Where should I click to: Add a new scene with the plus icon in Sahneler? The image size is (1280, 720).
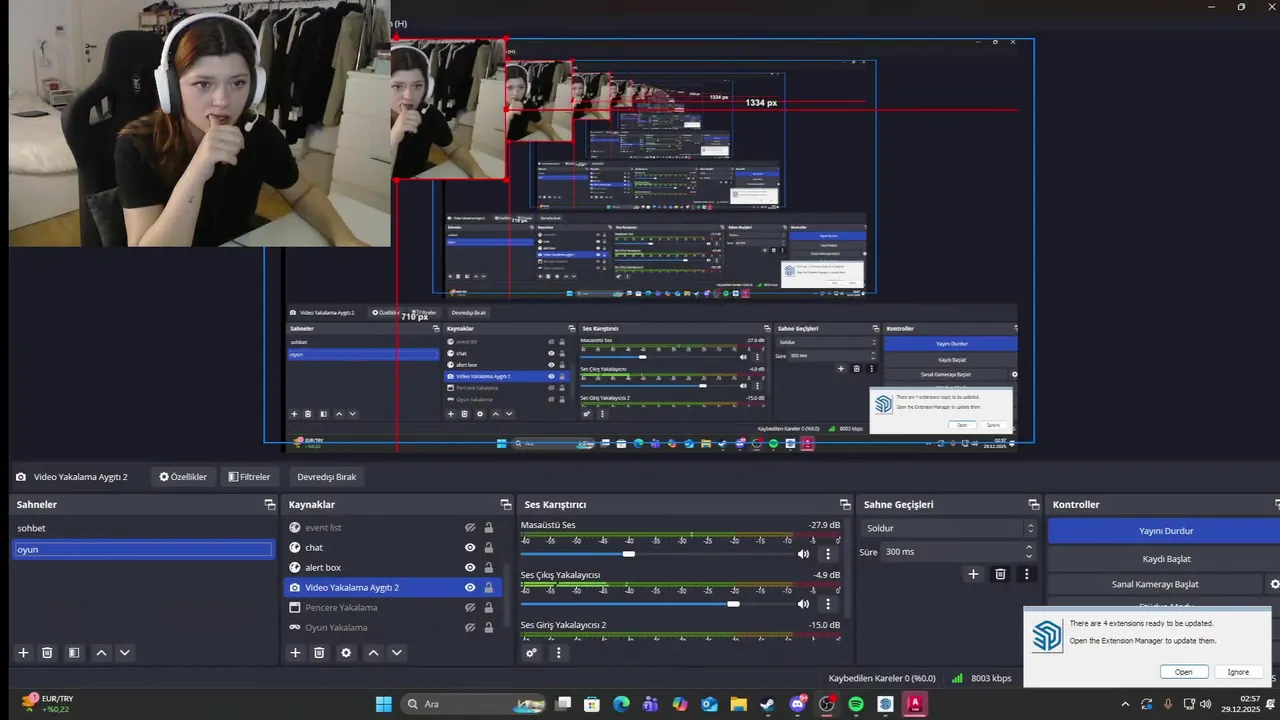pyautogui.click(x=23, y=652)
